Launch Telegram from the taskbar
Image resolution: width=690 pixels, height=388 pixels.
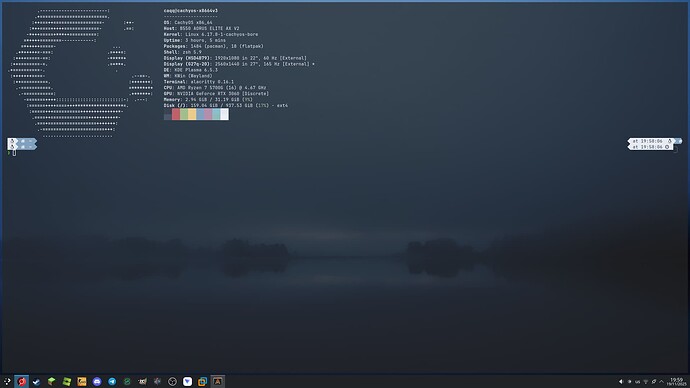pos(112,381)
